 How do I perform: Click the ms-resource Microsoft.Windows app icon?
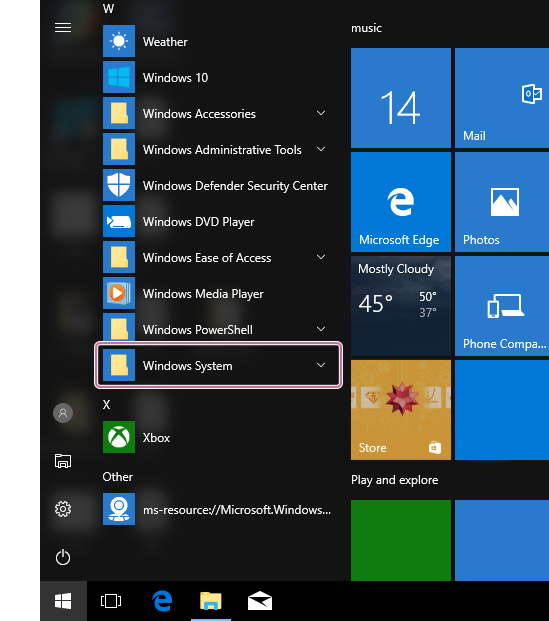(x=119, y=509)
